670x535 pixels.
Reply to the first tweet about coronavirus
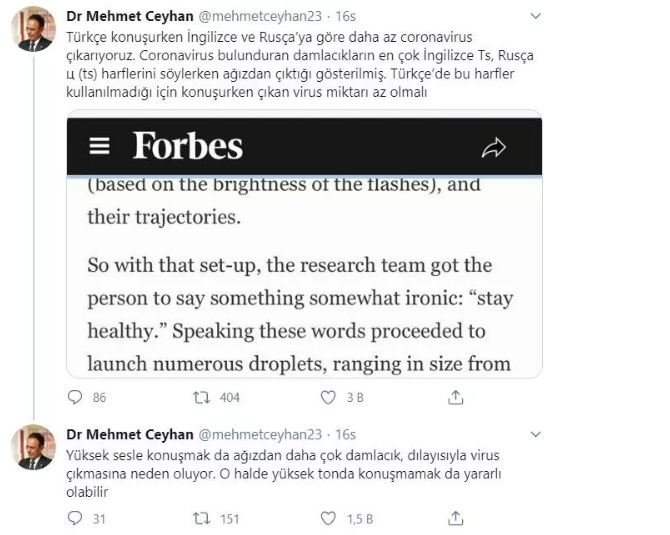coord(74,397)
